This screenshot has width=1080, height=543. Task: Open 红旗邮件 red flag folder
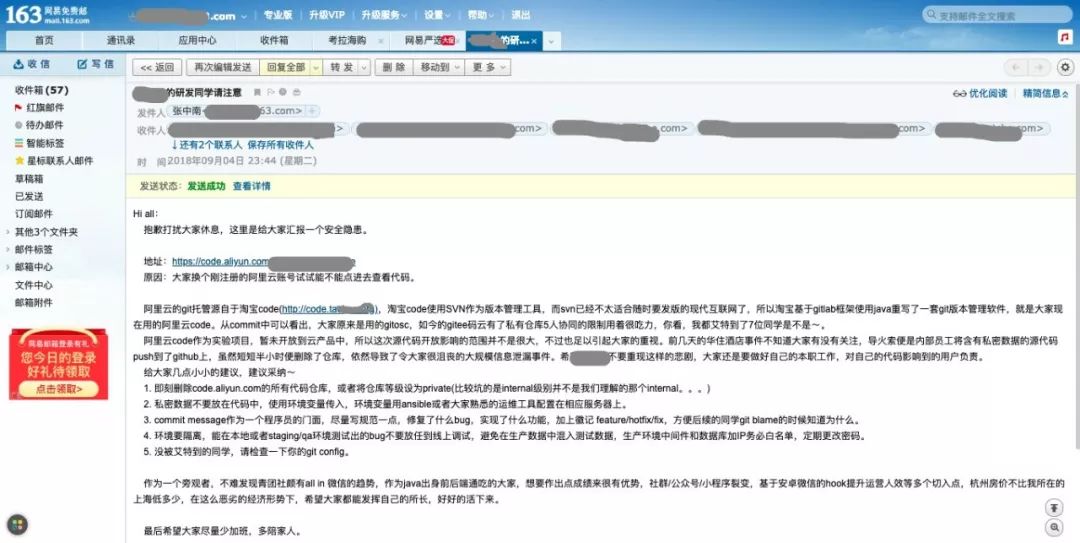click(45, 107)
